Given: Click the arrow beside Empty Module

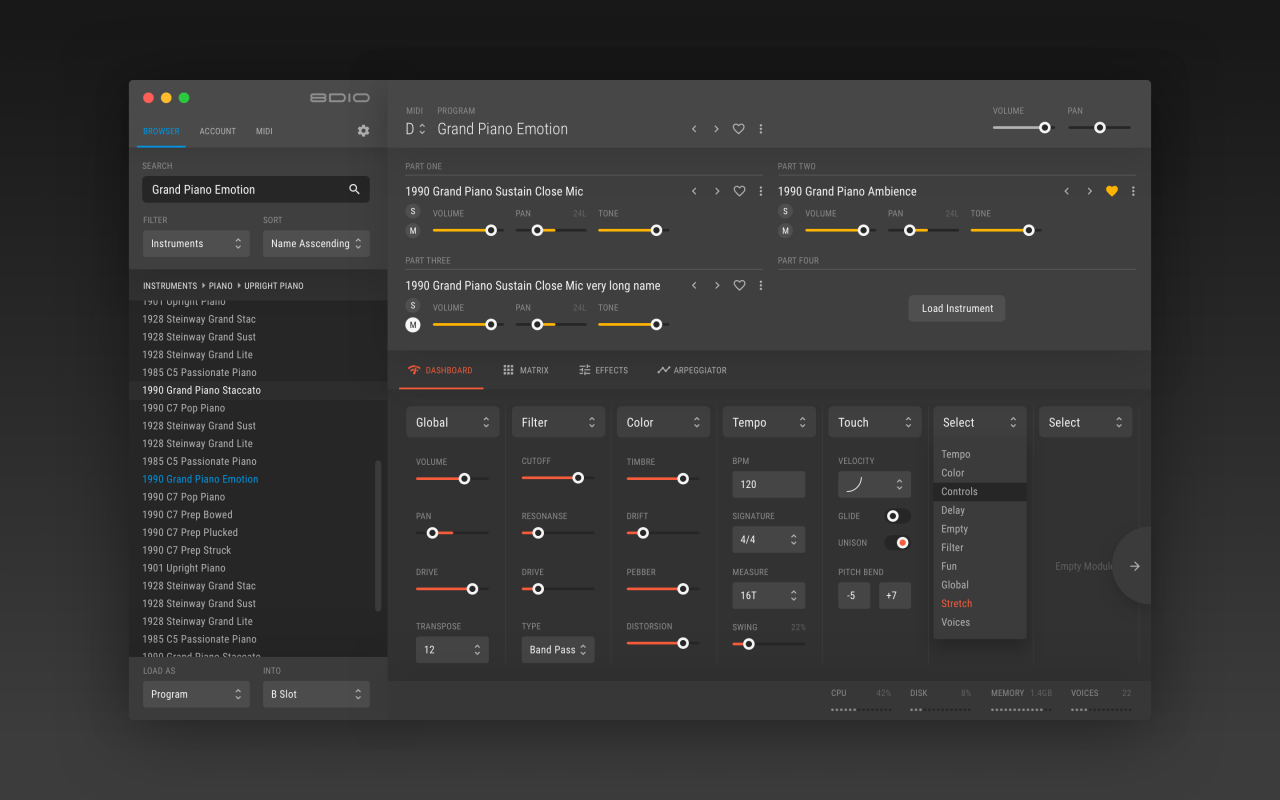Looking at the screenshot, I should (1134, 566).
